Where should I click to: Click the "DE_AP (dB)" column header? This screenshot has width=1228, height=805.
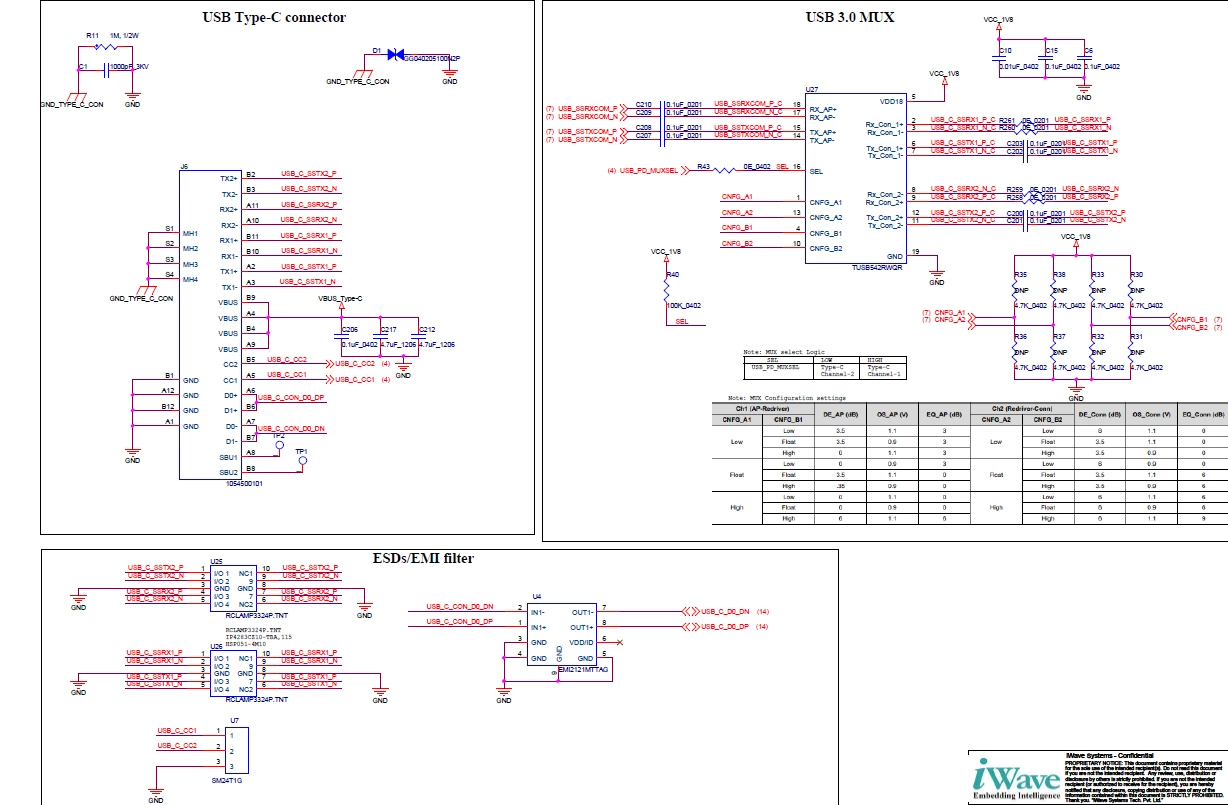(x=840, y=414)
